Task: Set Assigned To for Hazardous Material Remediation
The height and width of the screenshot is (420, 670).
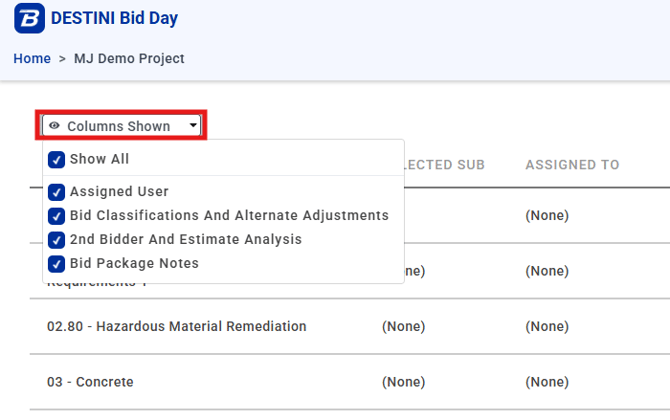Action: [547, 326]
